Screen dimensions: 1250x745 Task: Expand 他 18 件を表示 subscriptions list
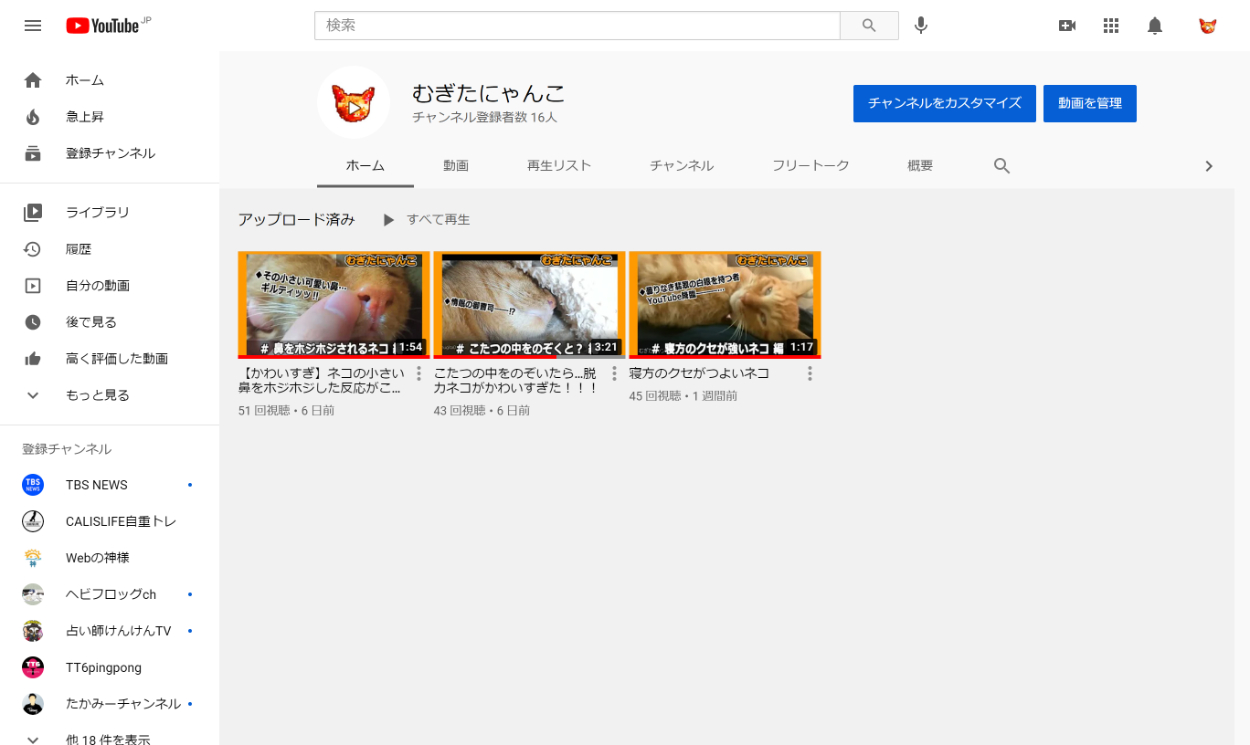[x=108, y=739]
